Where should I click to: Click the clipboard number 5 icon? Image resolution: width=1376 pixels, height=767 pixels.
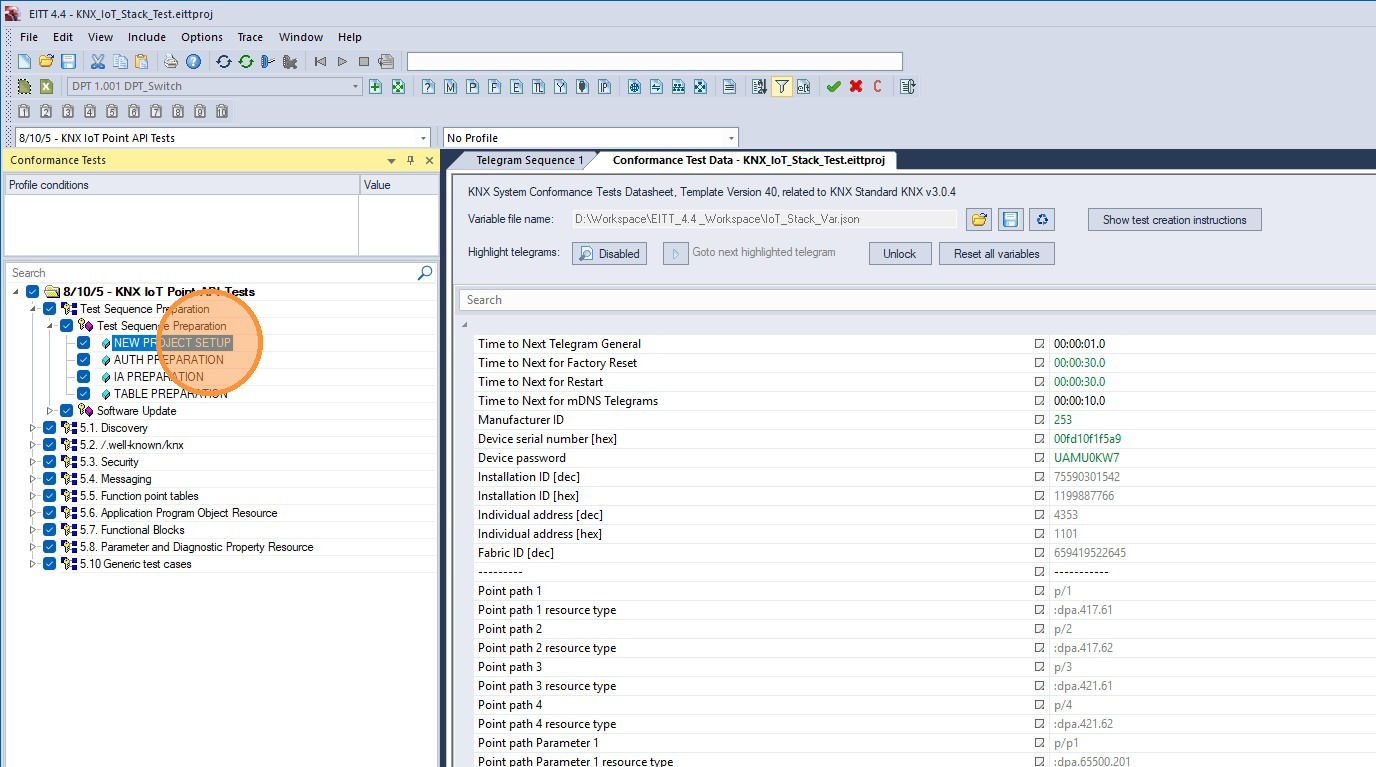tap(112, 111)
